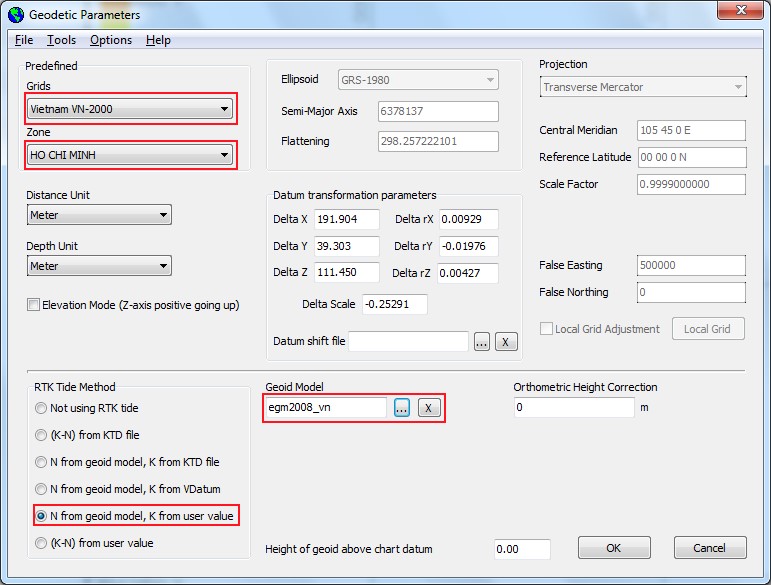The height and width of the screenshot is (585, 771).
Task: Click the Delta Scale field
Action: pos(395,304)
